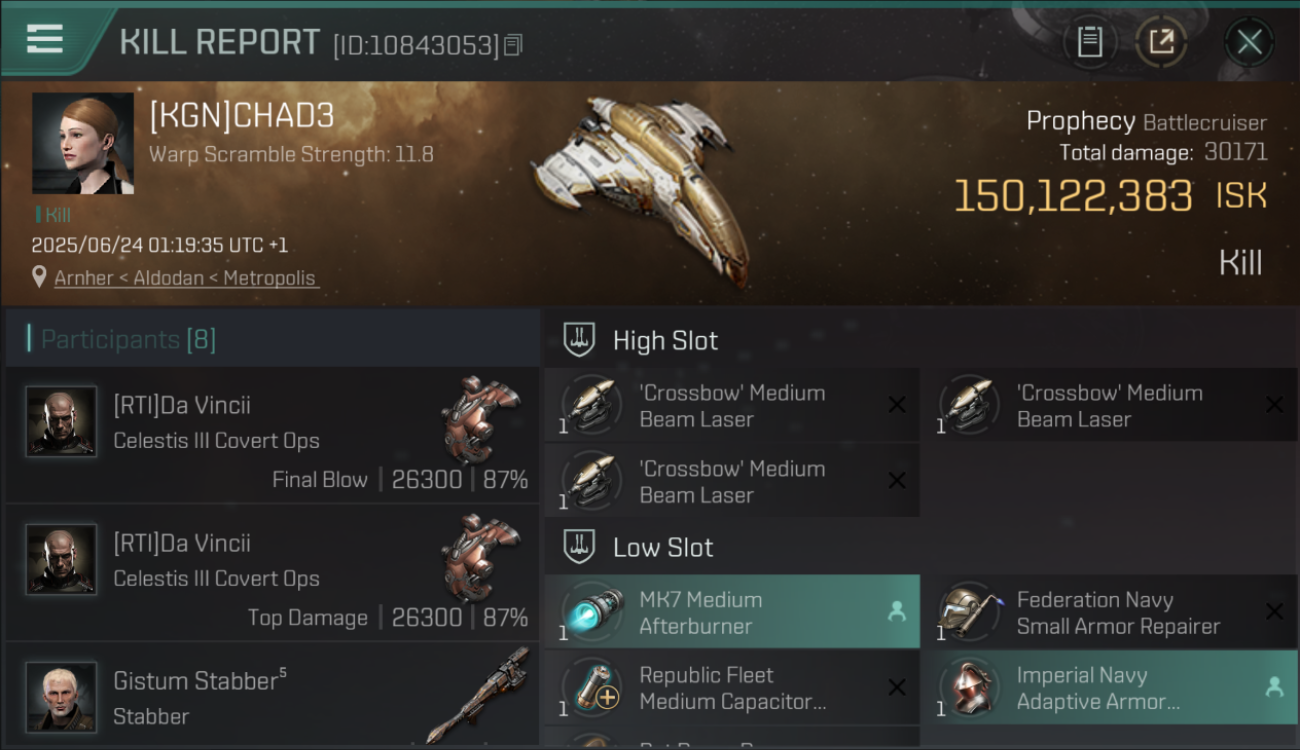Copy the kill report ID
The image size is (1300, 750).
pyautogui.click(x=513, y=45)
